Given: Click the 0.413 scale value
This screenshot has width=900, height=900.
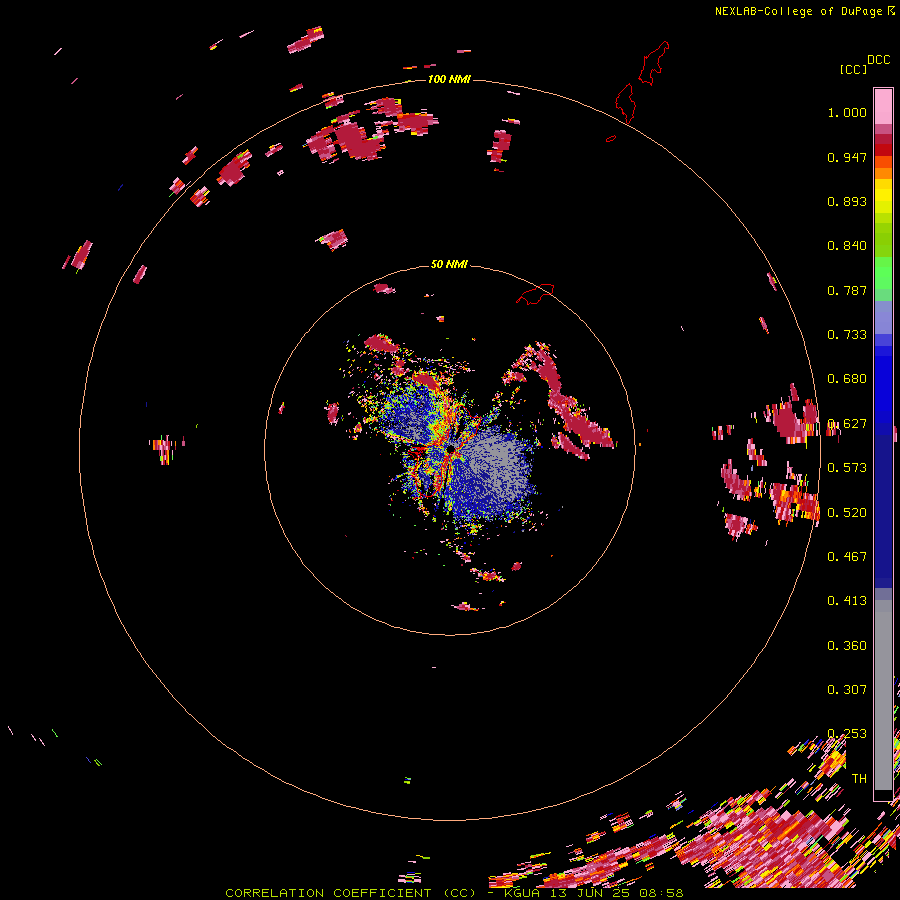Looking at the screenshot, I should pos(847,601).
